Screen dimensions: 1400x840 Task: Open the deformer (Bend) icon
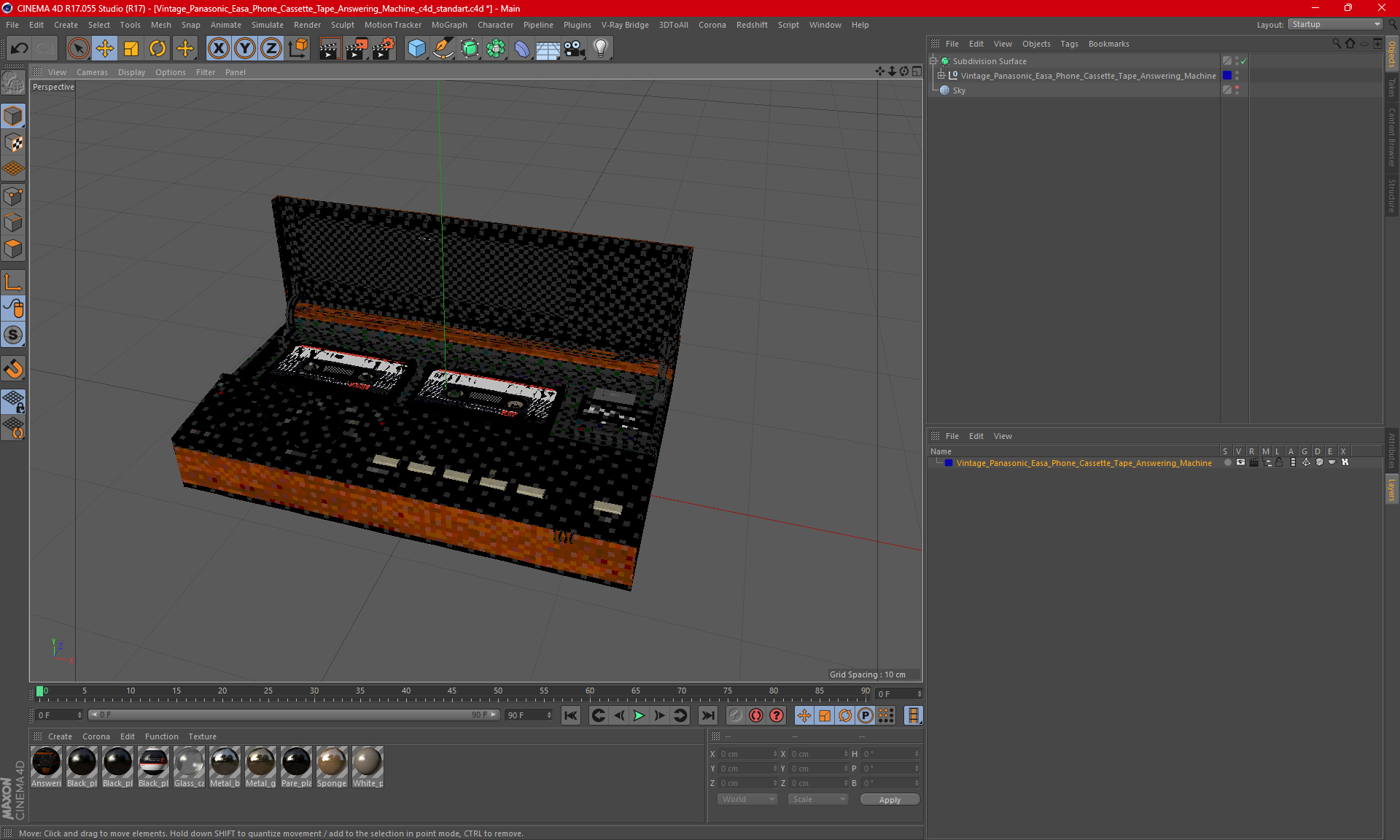point(522,49)
